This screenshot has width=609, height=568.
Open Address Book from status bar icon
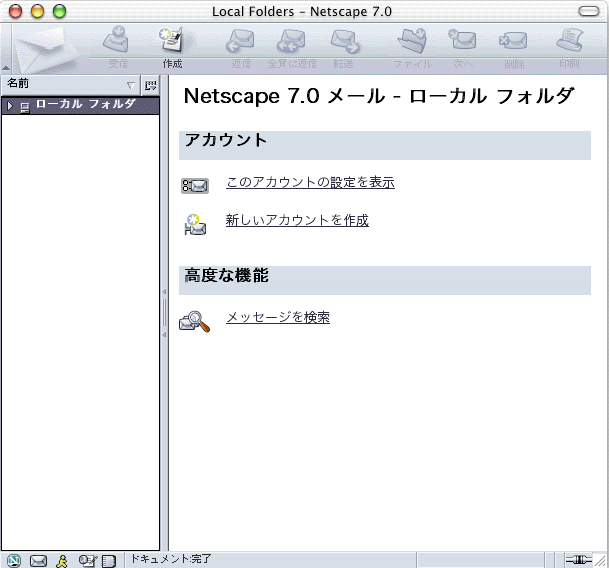[x=109, y=561]
